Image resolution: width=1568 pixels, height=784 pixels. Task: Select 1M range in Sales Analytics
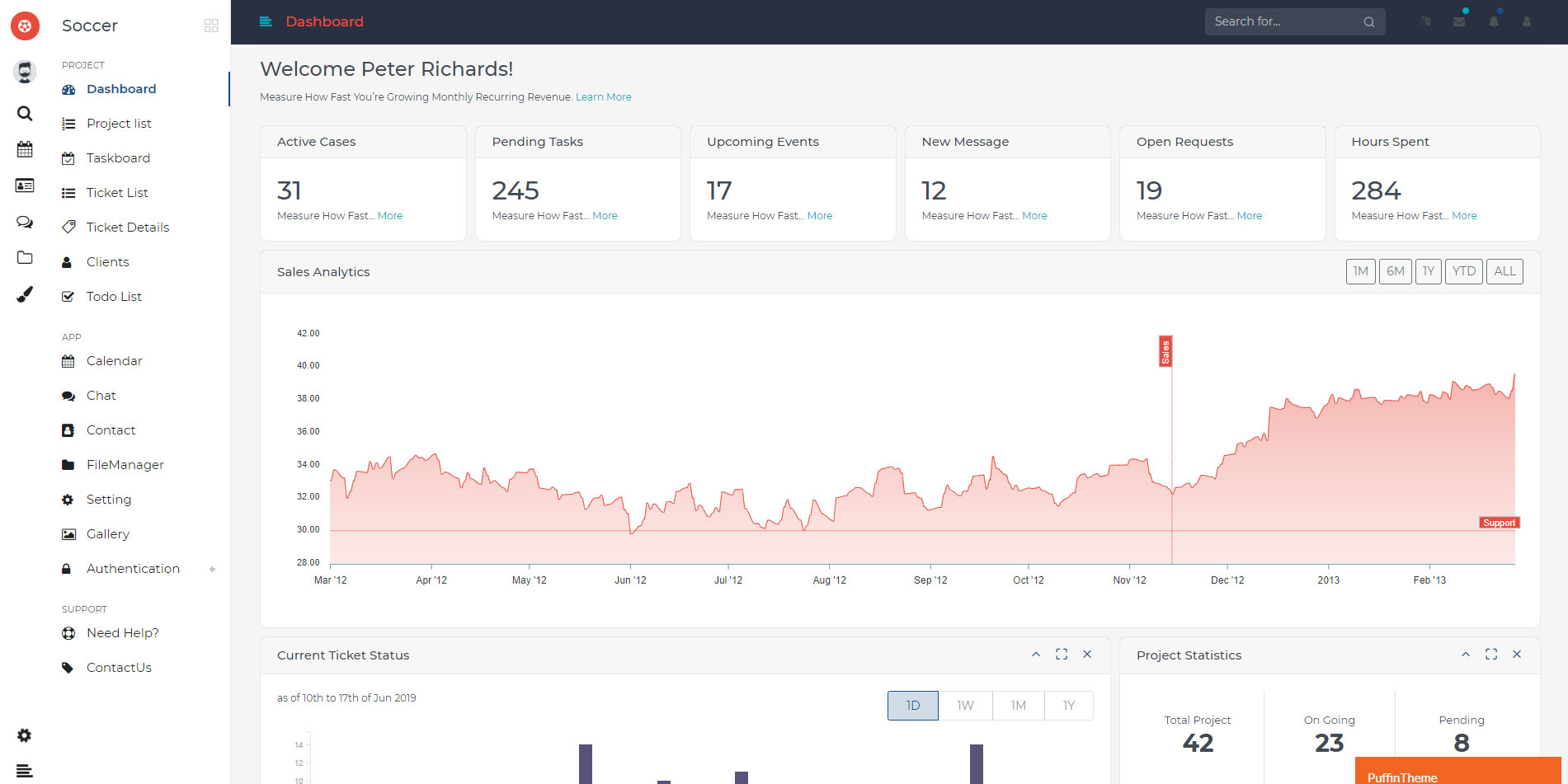[1361, 271]
